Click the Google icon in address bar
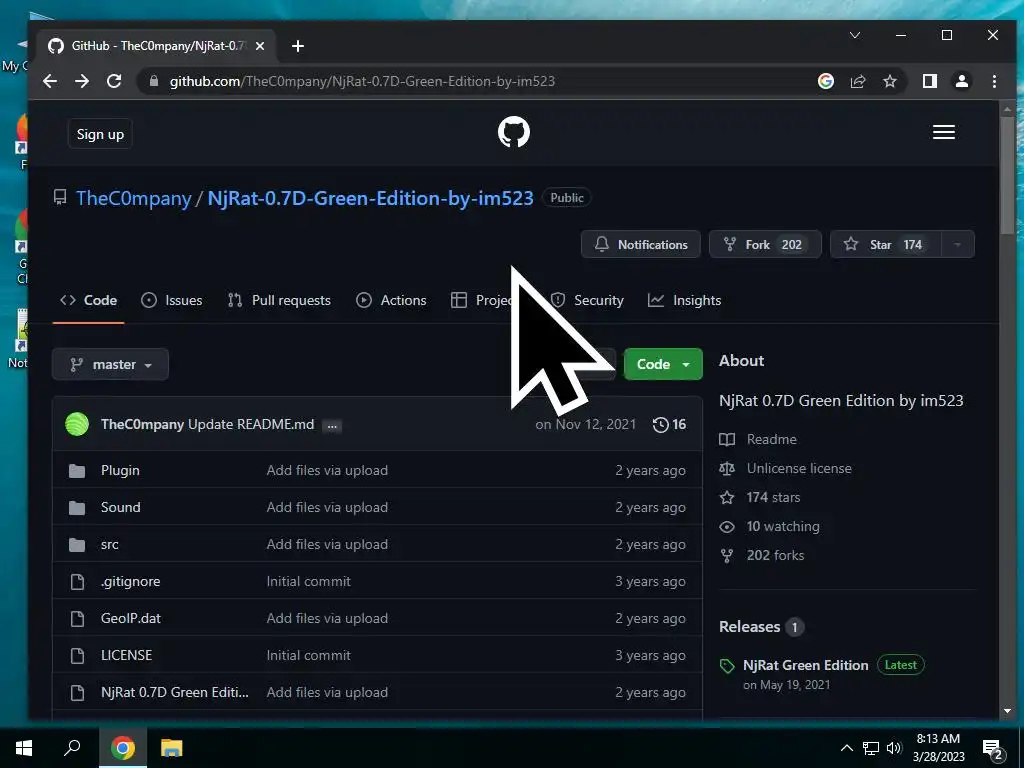The height and width of the screenshot is (768, 1024). click(826, 81)
